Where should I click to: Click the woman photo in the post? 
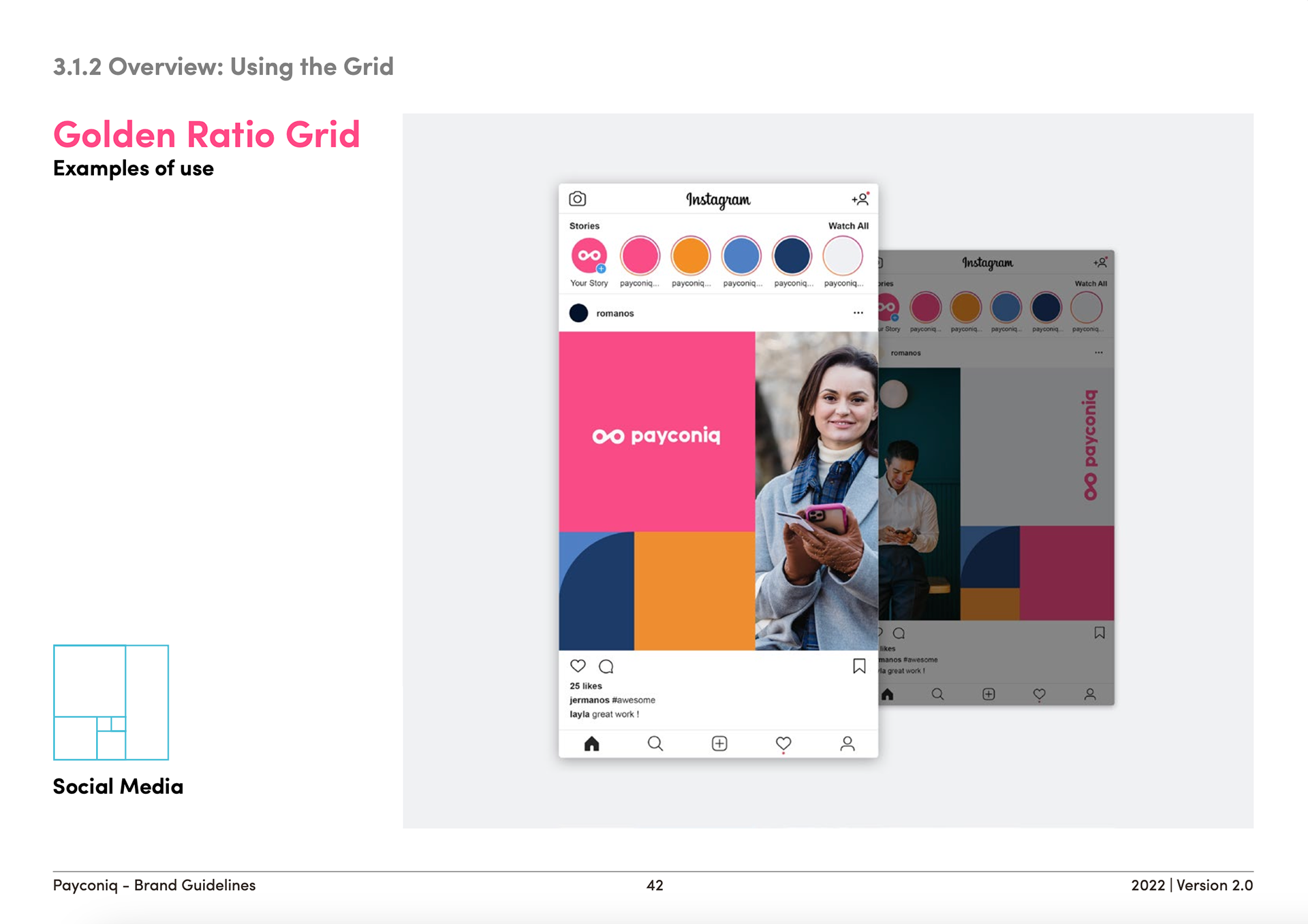click(x=816, y=490)
